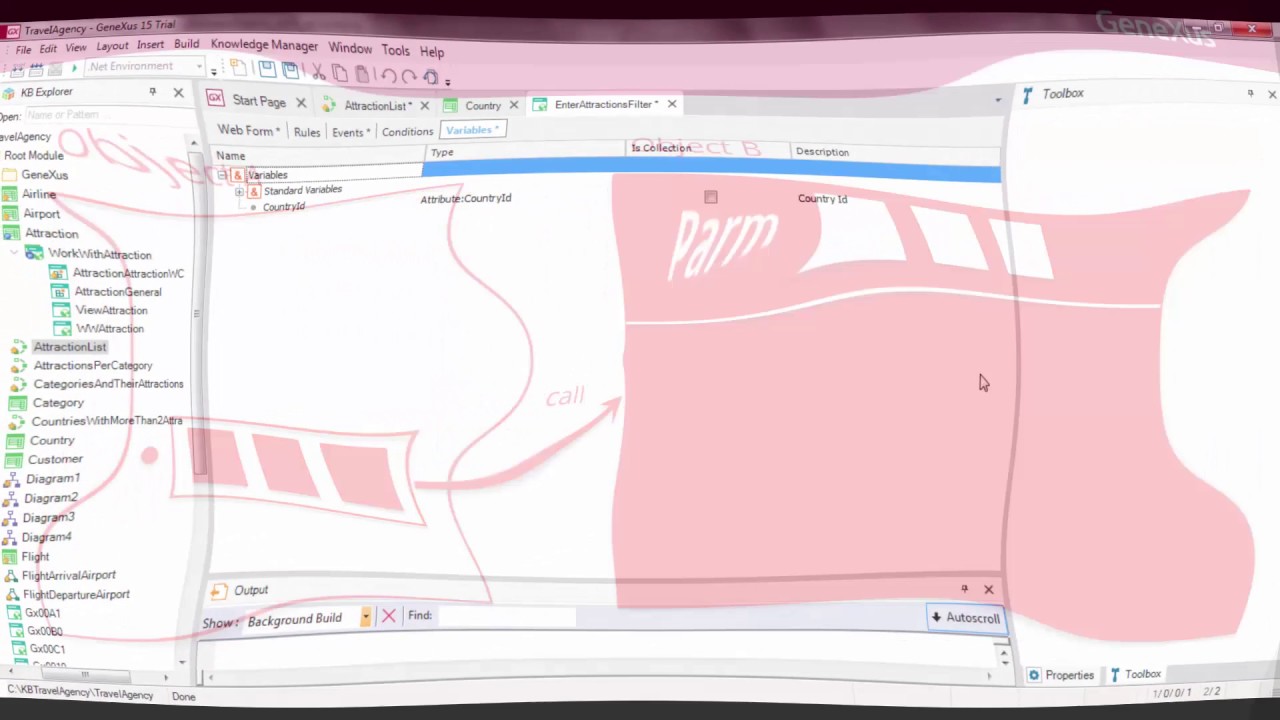
Task: Select the Flight transaction in the tree
Action: point(35,557)
